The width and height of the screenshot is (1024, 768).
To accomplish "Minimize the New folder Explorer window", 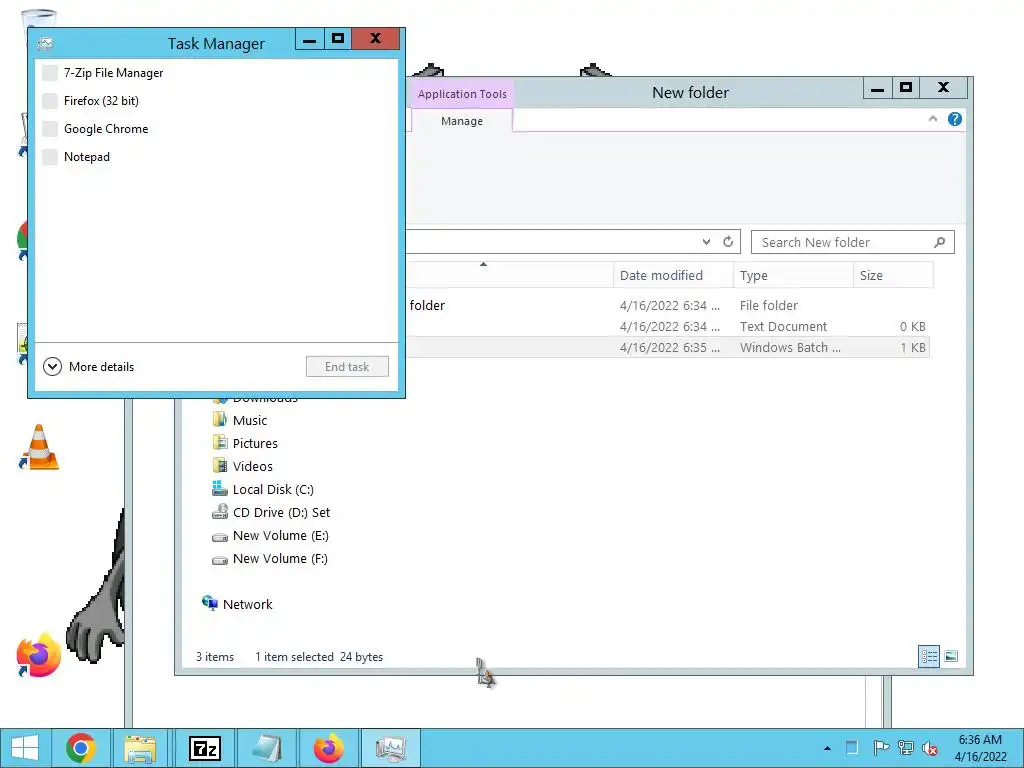I will [x=878, y=88].
